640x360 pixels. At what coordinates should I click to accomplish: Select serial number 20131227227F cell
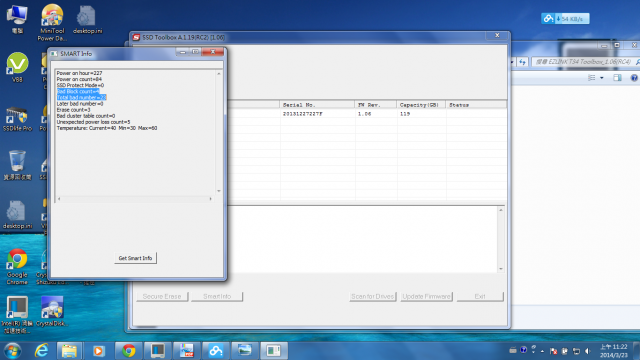click(x=302, y=114)
